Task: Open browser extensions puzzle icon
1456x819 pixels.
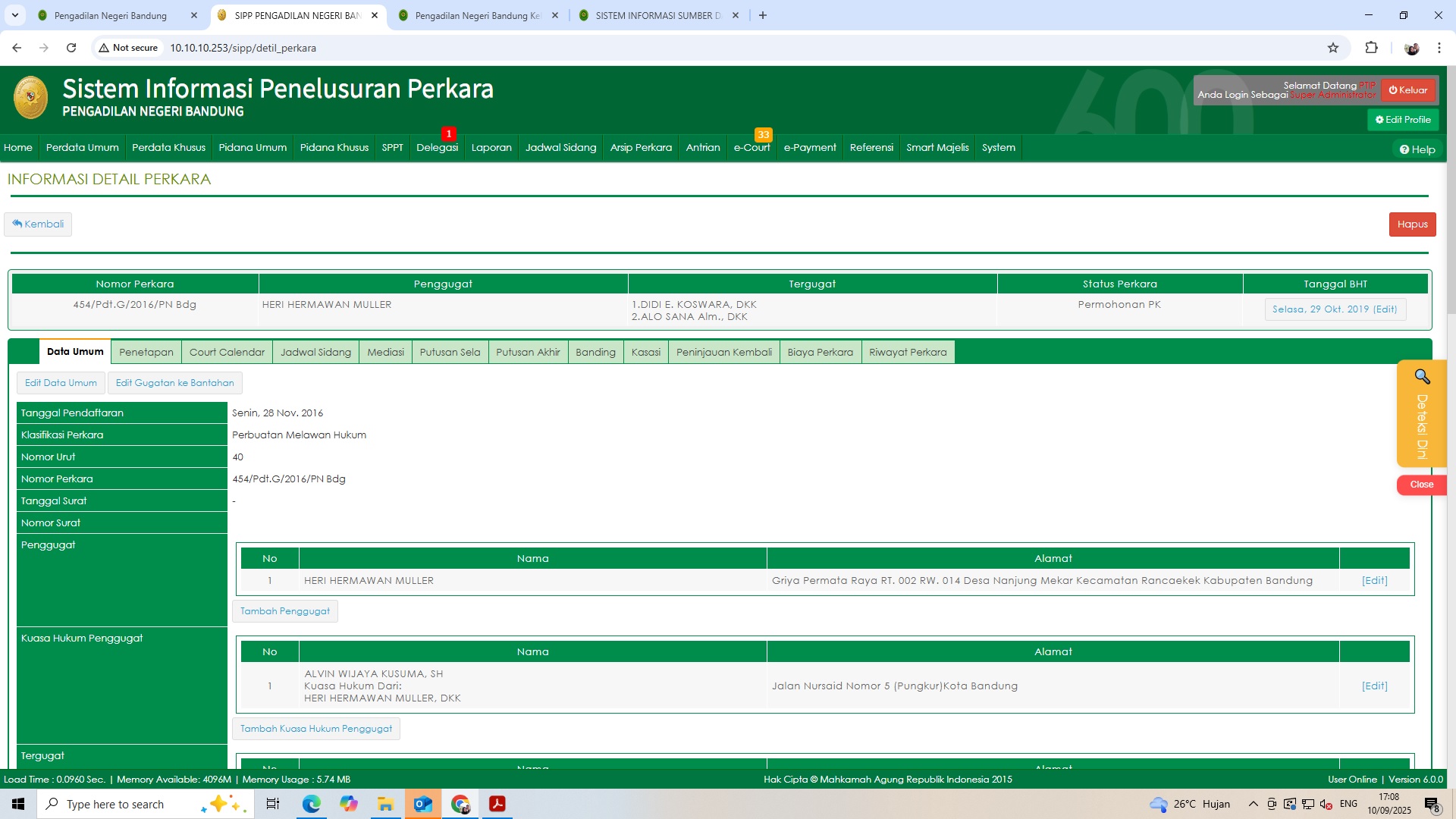Action: click(1371, 48)
